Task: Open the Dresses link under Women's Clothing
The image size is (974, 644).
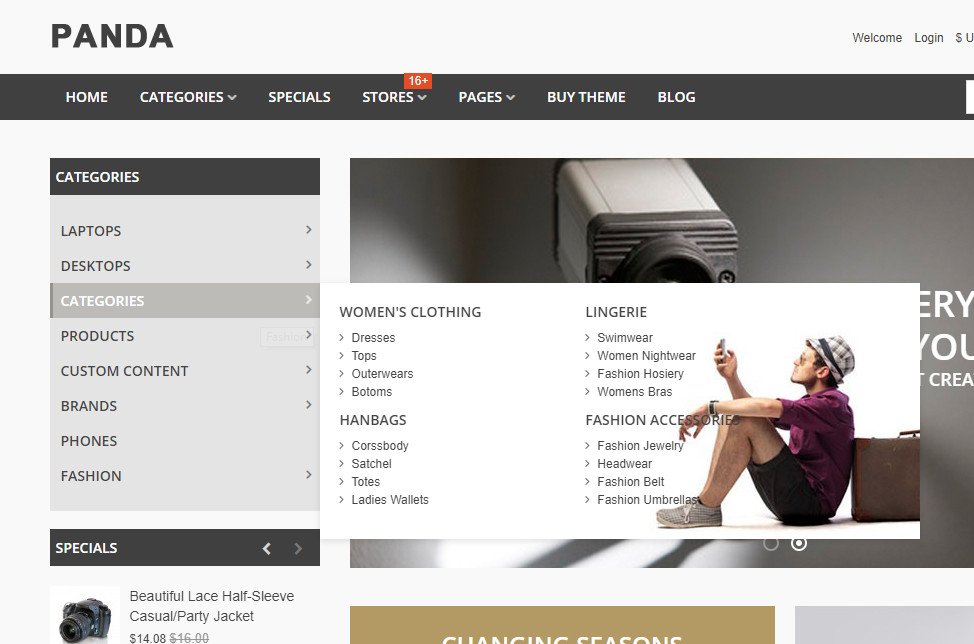Action: (373, 338)
